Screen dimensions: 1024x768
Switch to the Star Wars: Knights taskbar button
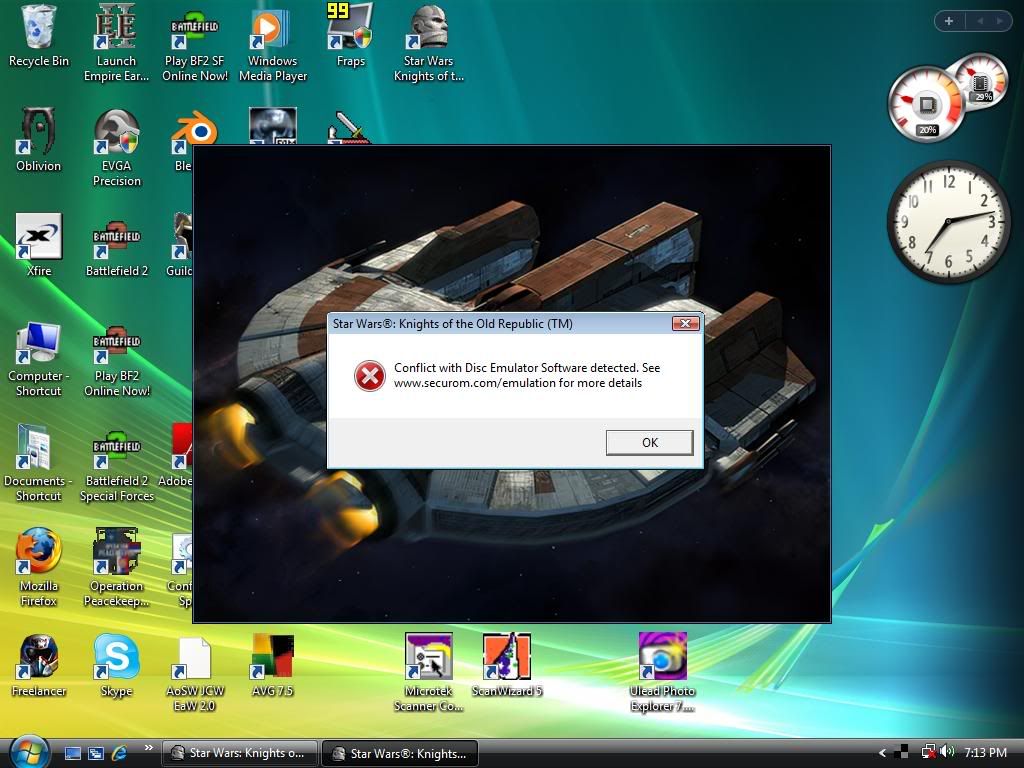point(239,753)
